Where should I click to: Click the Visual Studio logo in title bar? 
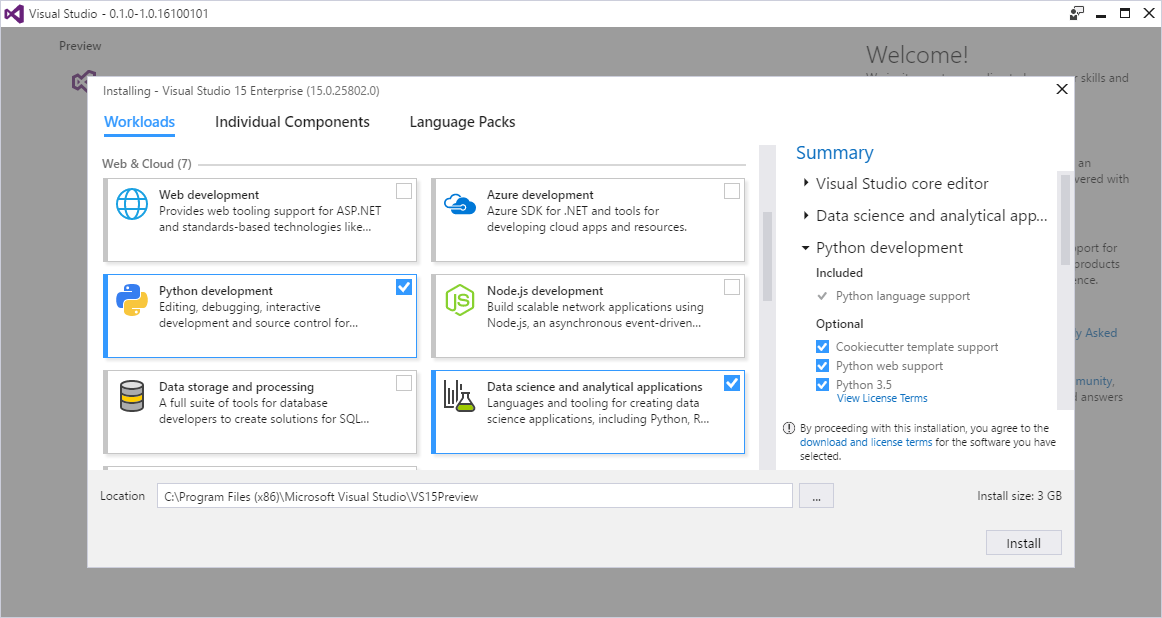14,13
